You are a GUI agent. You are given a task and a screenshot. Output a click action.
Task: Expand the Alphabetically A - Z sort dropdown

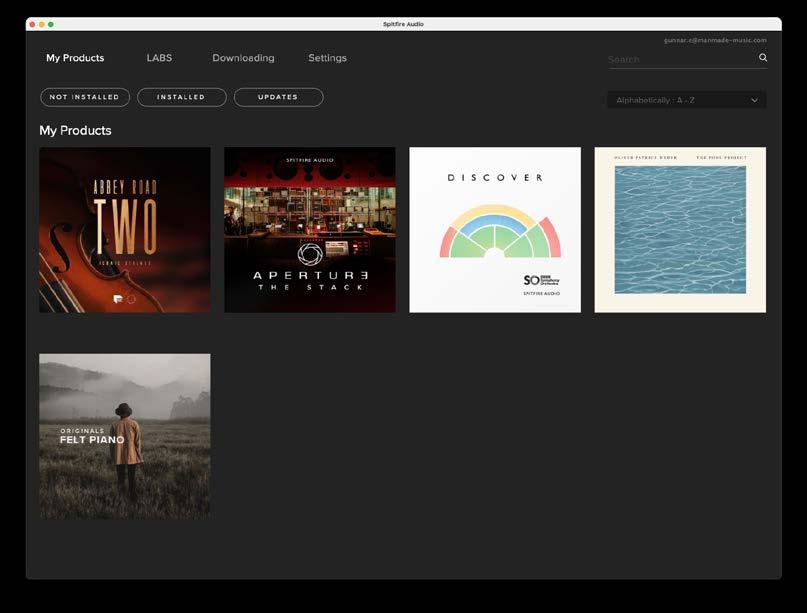tap(687, 100)
